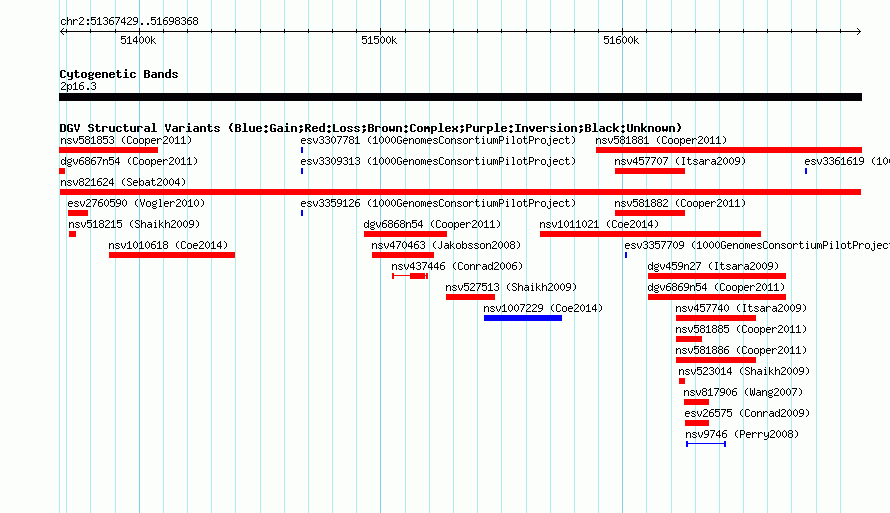Open nsv518215 (Shaikh2009) variant
The width and height of the screenshot is (890, 513).
coord(134,224)
